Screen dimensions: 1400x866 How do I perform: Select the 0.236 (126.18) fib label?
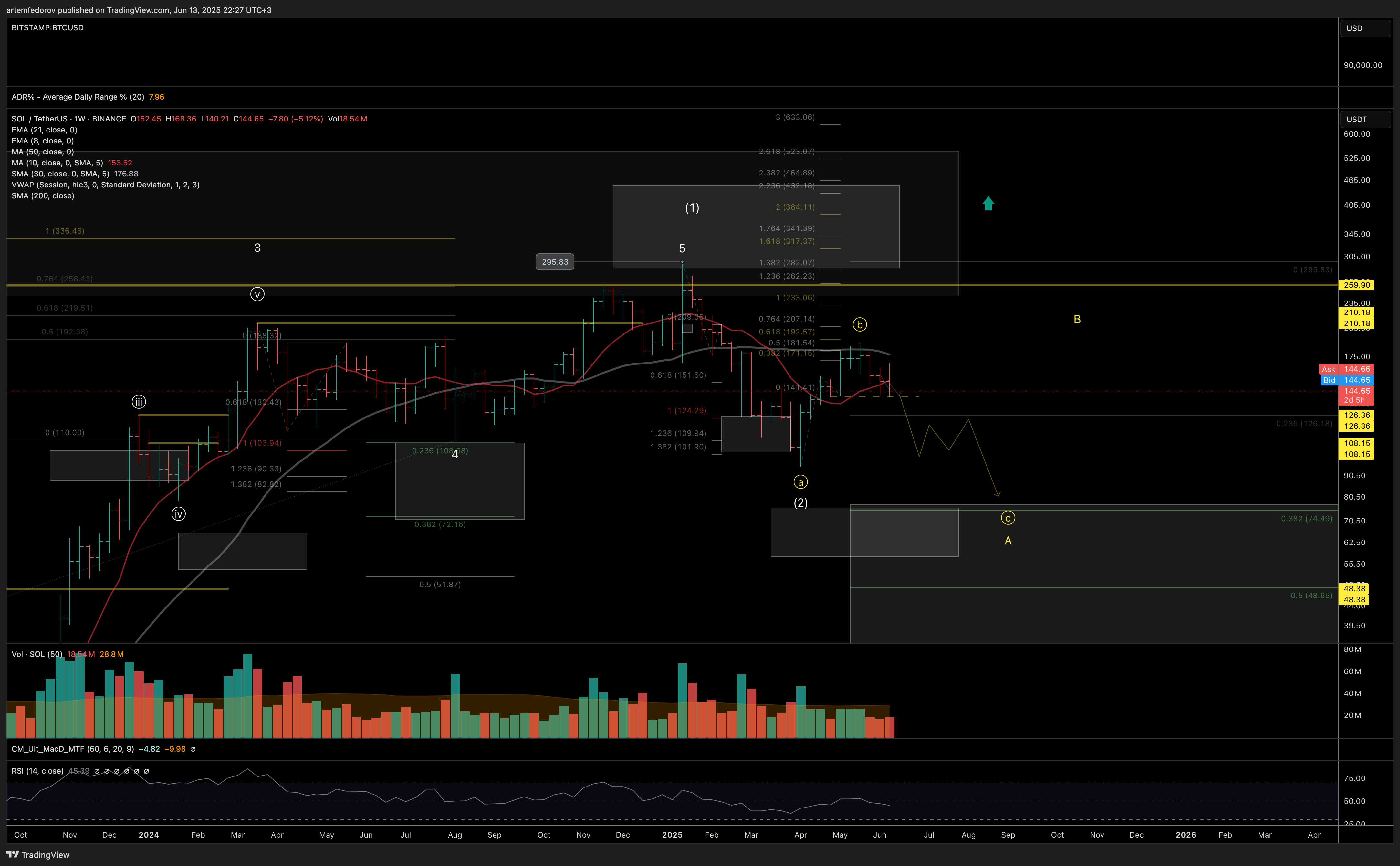(x=1304, y=424)
